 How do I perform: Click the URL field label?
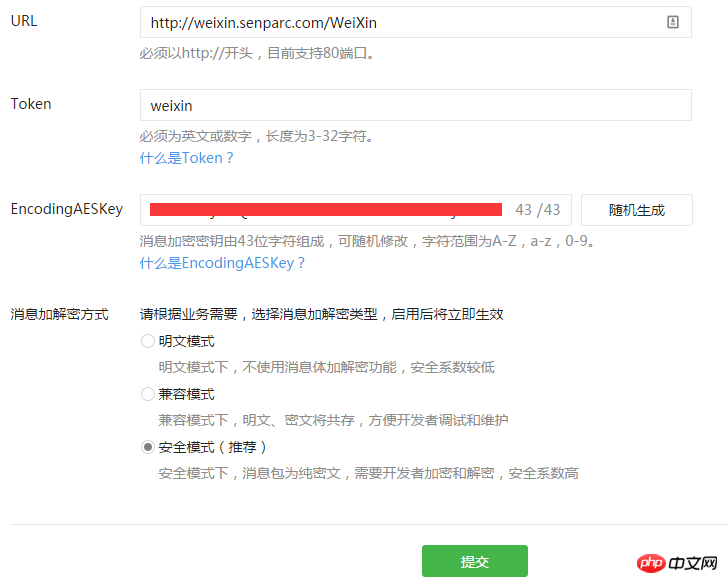click(24, 21)
